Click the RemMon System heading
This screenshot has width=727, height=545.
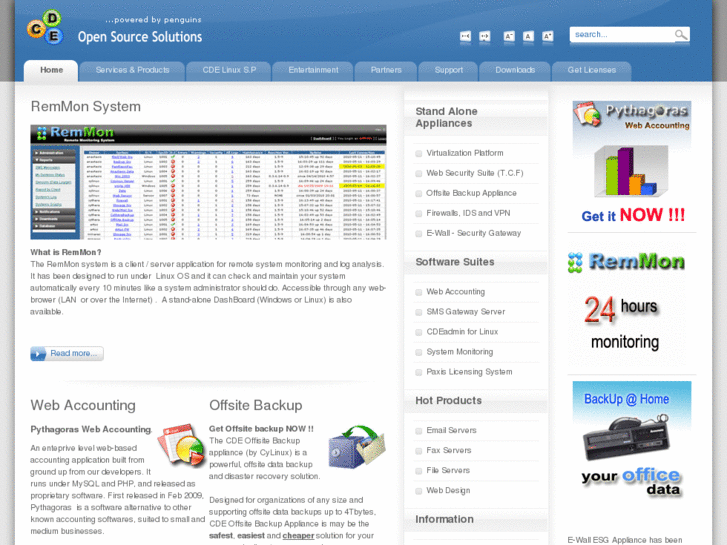[x=86, y=106]
